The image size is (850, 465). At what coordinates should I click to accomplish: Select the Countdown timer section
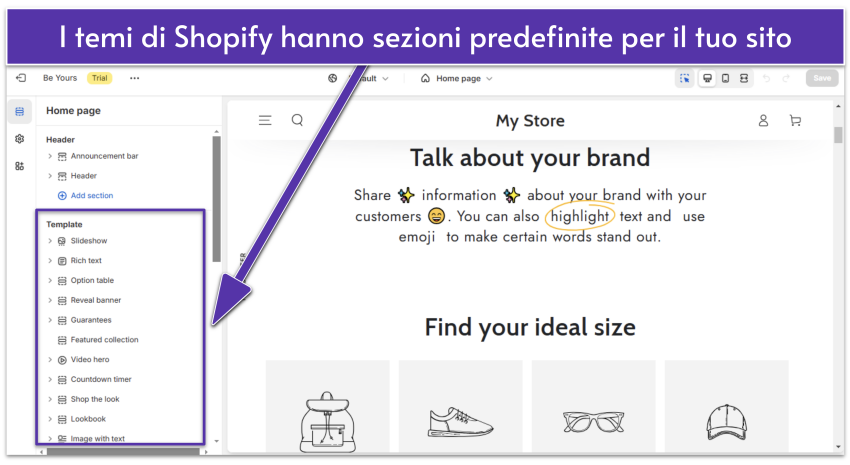coord(100,380)
